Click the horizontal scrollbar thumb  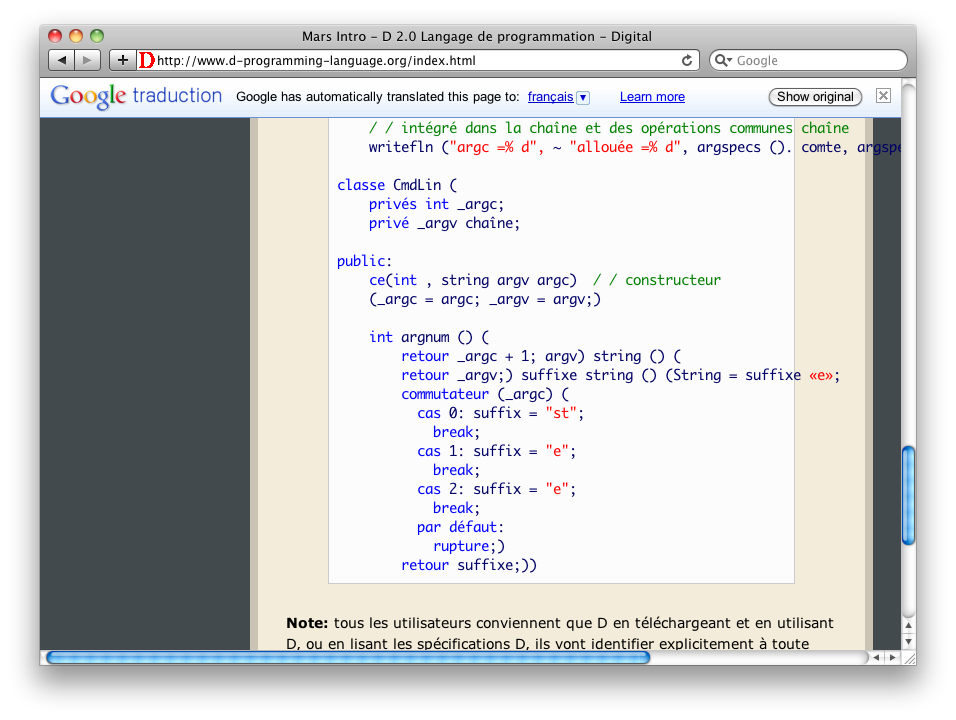[348, 657]
